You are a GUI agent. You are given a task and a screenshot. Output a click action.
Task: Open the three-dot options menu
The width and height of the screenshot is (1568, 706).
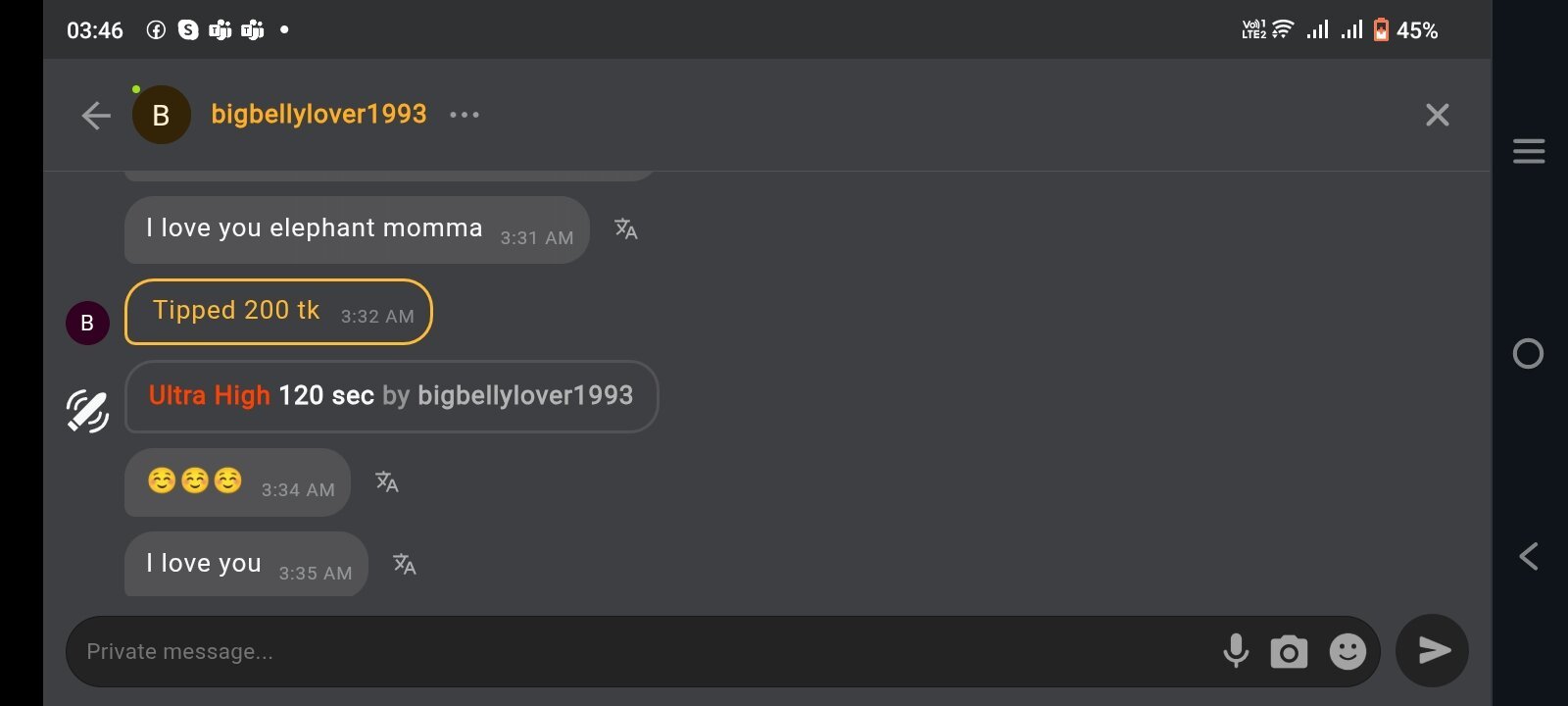coord(465,115)
